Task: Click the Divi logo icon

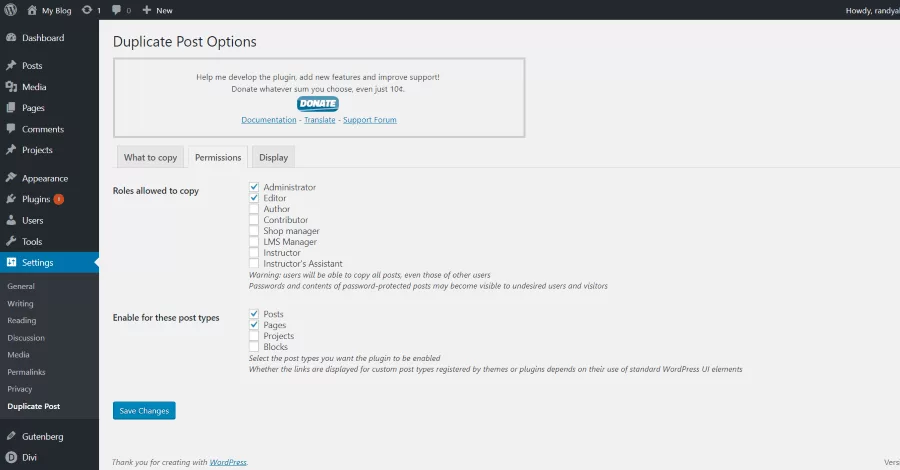Action: (x=11, y=457)
